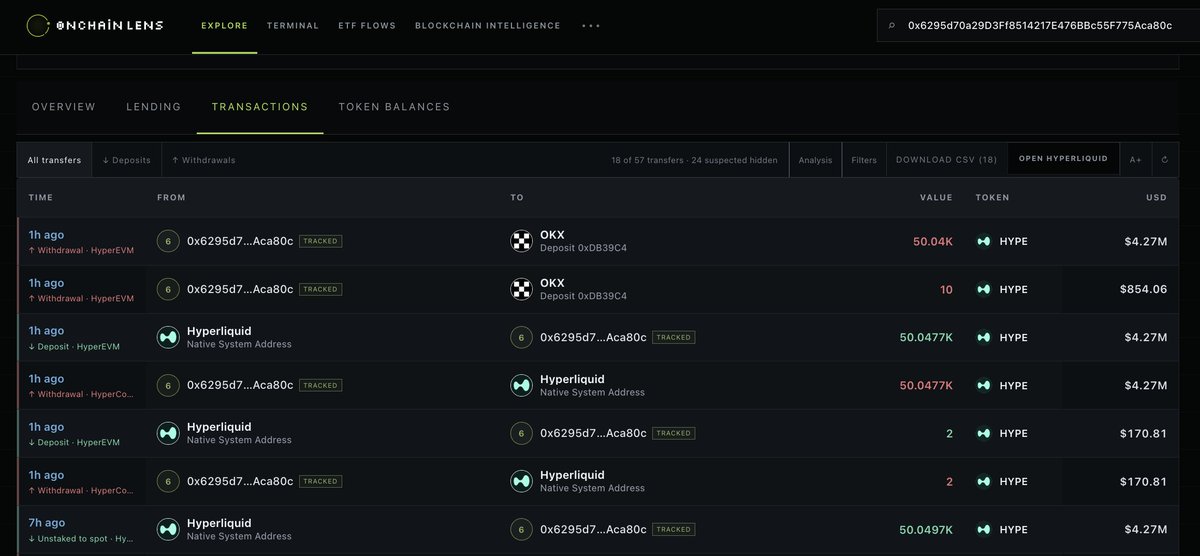Go to ETF Flows page
Viewport: 1200px width, 556px height.
[367, 25]
